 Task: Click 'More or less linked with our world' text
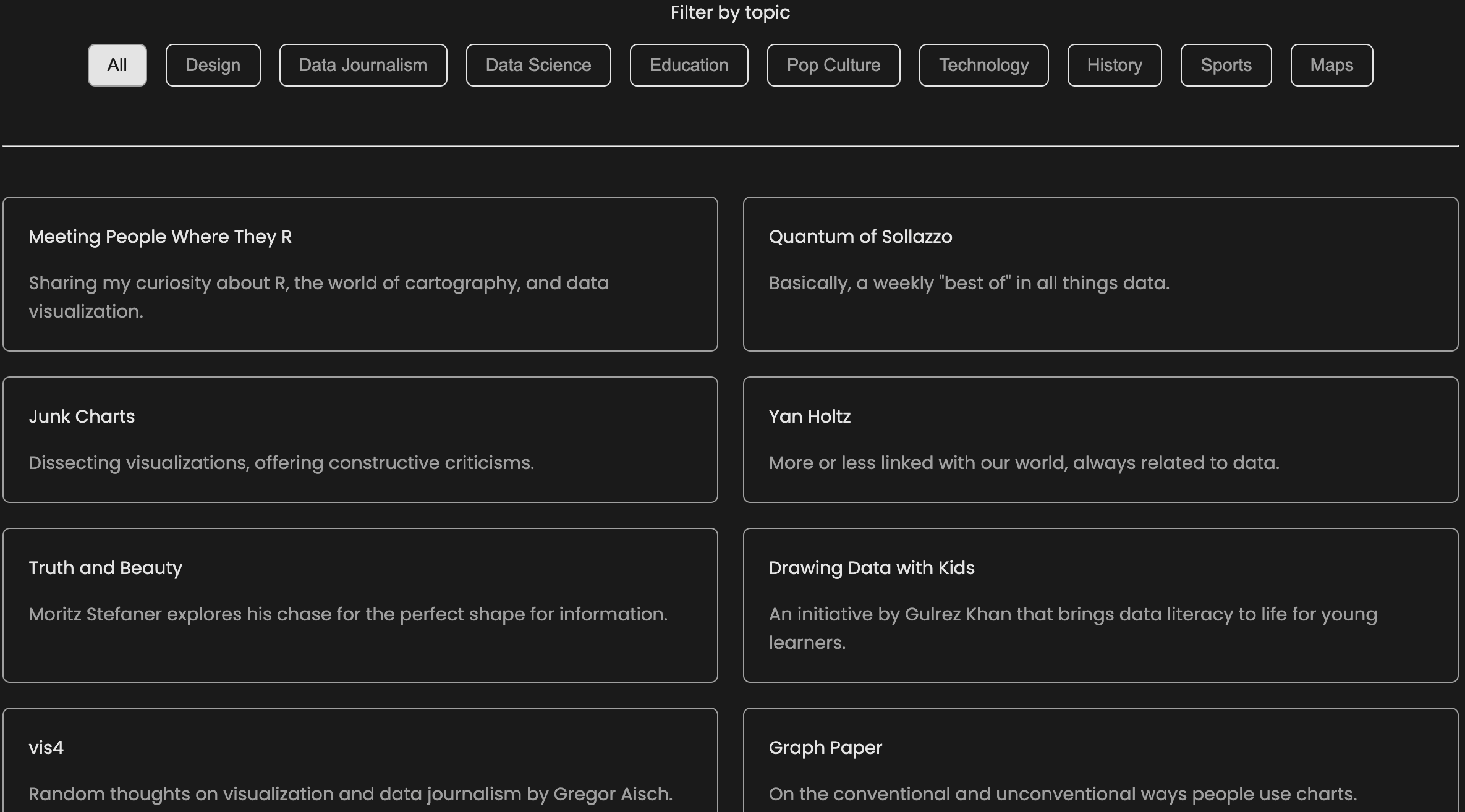point(1024,463)
